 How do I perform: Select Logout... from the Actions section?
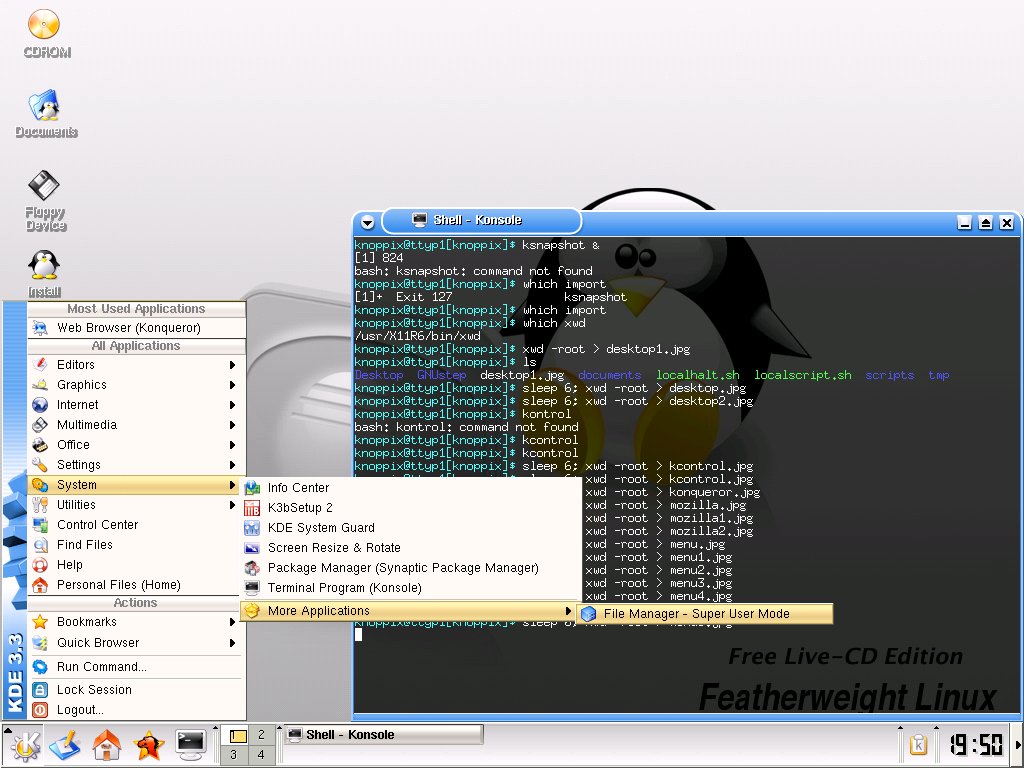(x=136, y=710)
